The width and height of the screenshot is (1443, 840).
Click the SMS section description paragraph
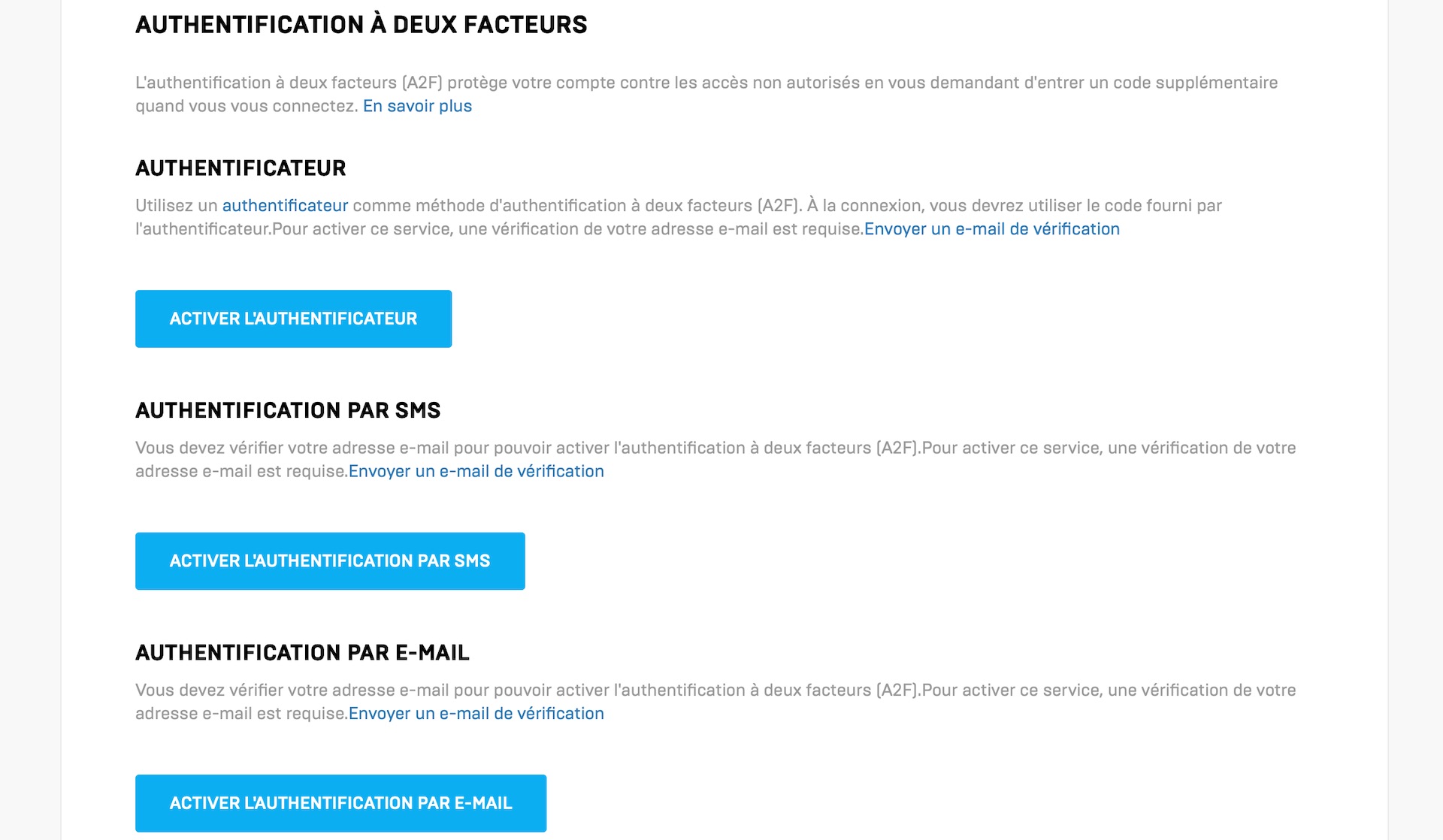click(x=715, y=459)
